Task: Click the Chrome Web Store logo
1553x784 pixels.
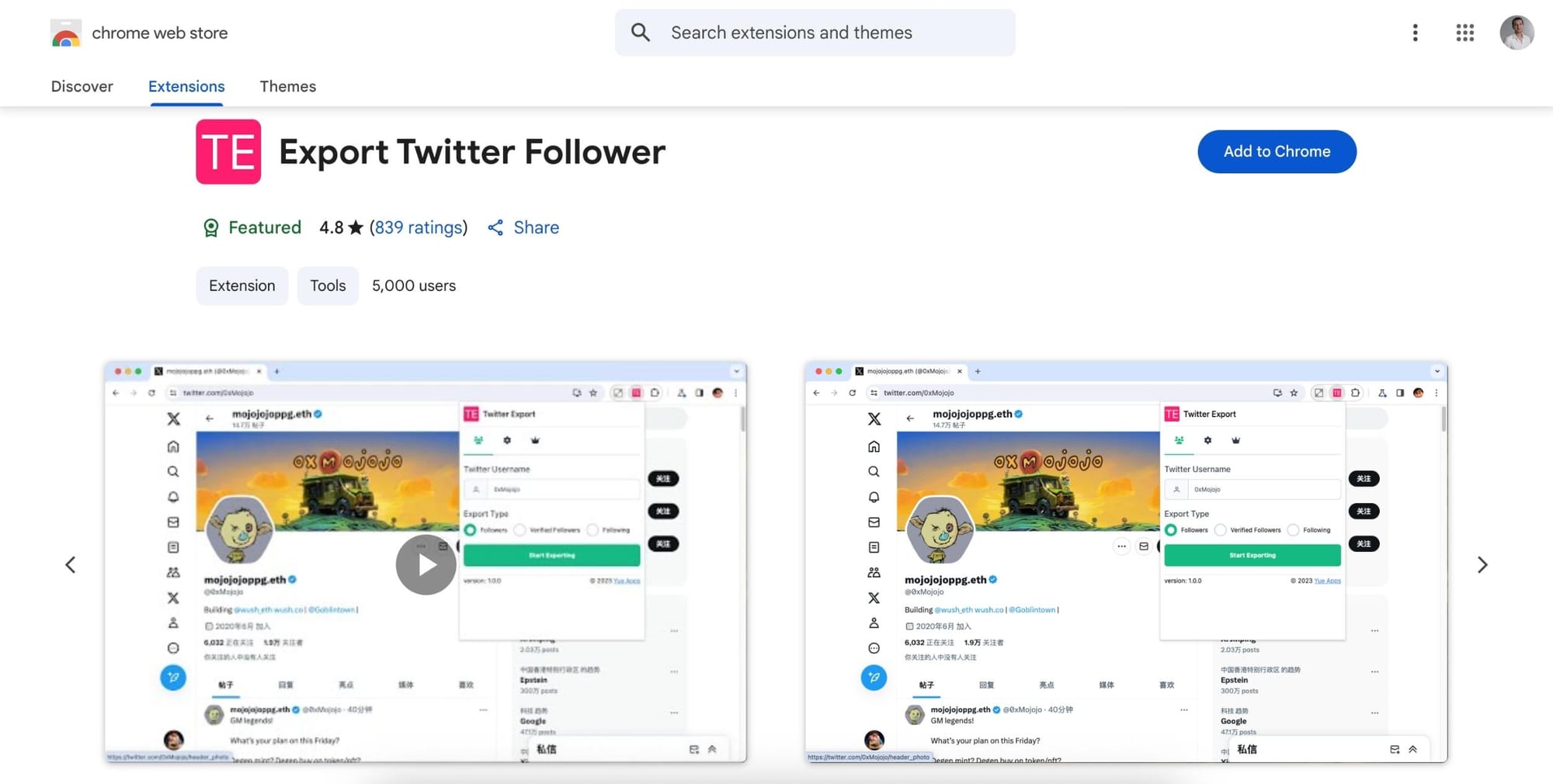Action: pyautogui.click(x=66, y=33)
